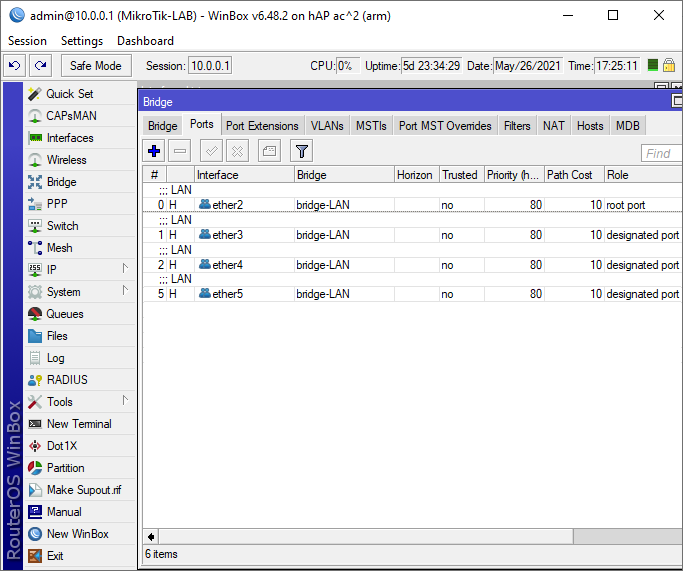This screenshot has height=571, width=683.
Task: Open the Log sidebar item
Action: [80, 358]
